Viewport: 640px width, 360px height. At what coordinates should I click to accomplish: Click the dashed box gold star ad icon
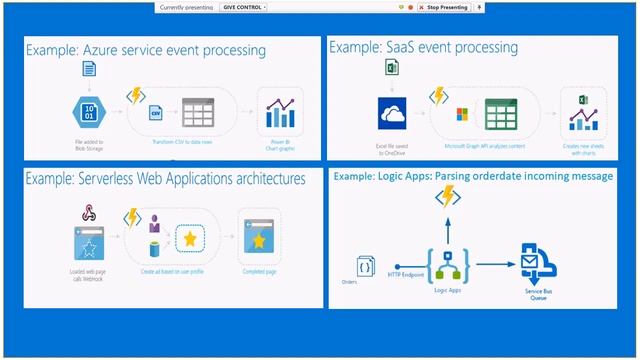190,238
